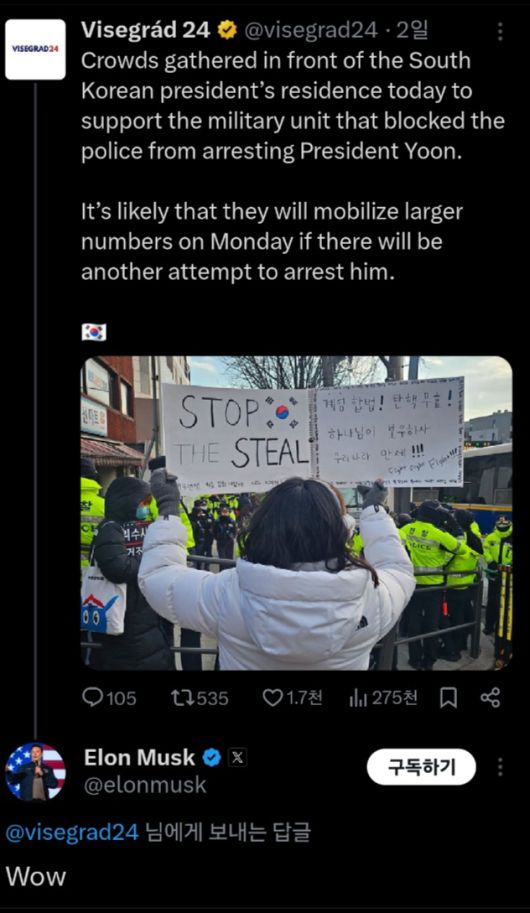Share the tweet via the share icon
Image resolution: width=530 pixels, height=913 pixels.
tap(490, 698)
